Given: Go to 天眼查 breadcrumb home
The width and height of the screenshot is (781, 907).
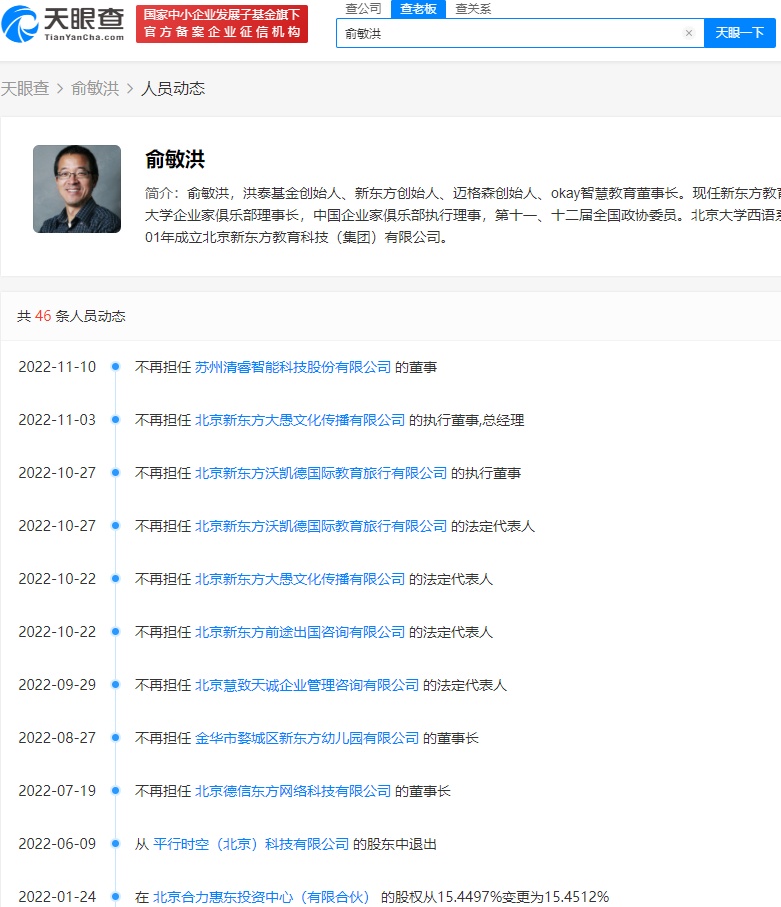Looking at the screenshot, I should (25, 88).
